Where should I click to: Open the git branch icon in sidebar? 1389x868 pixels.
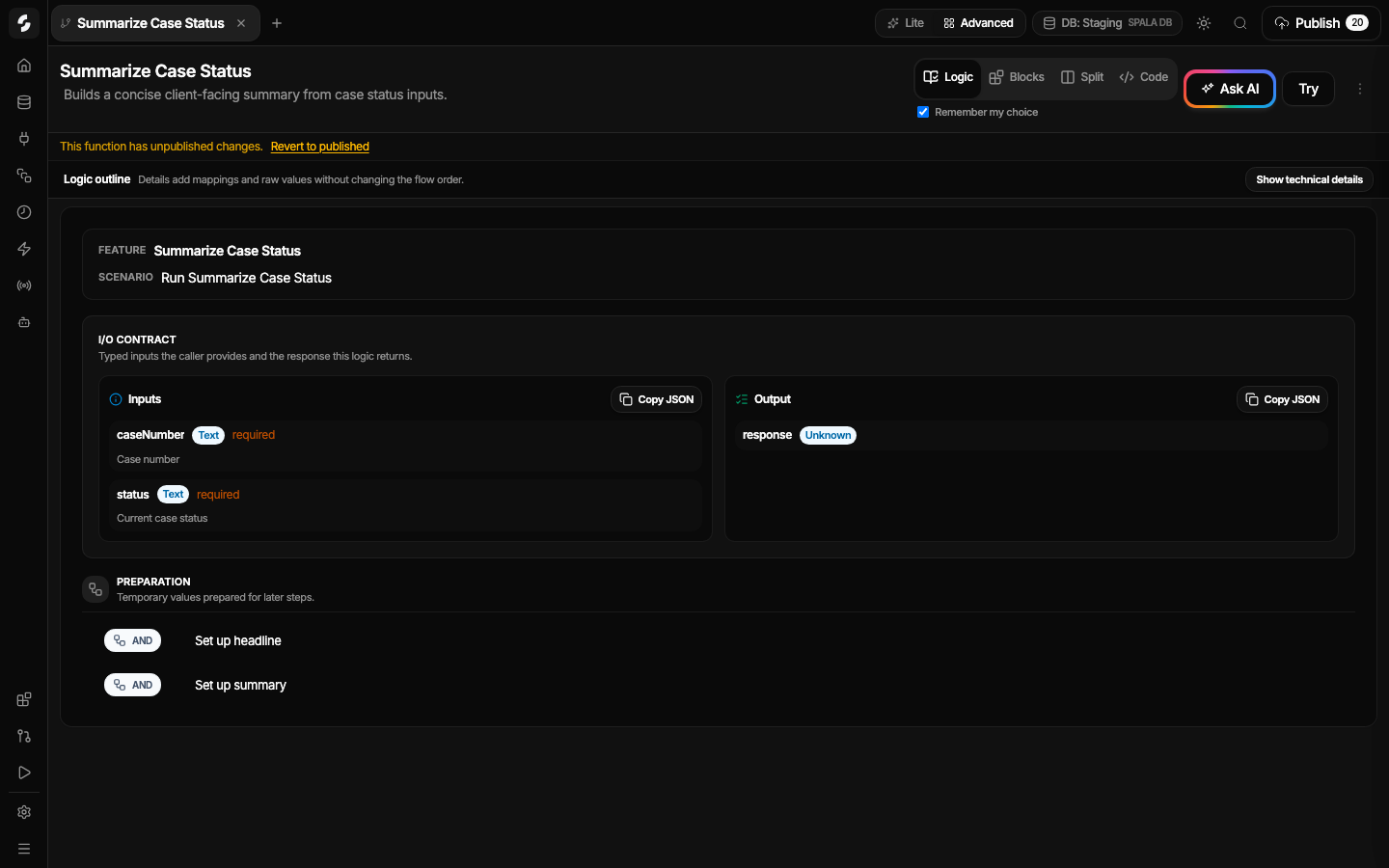tap(24, 736)
